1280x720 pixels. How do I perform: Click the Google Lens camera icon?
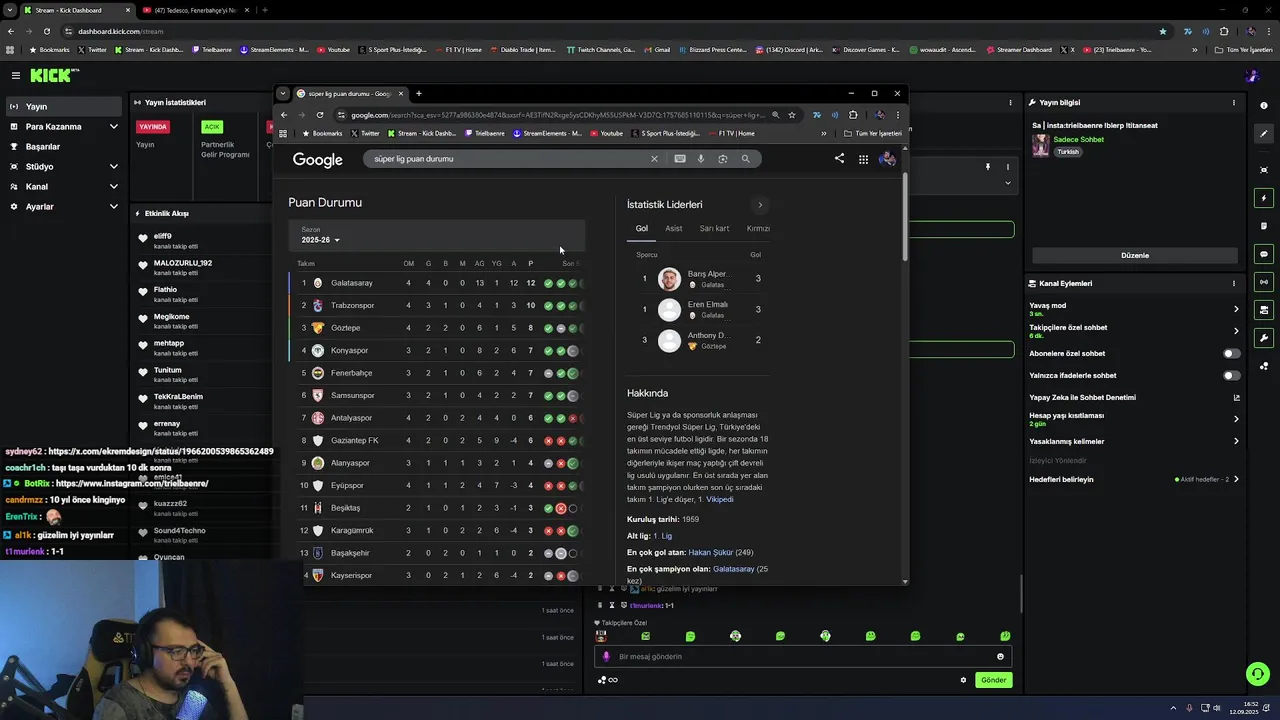723,159
